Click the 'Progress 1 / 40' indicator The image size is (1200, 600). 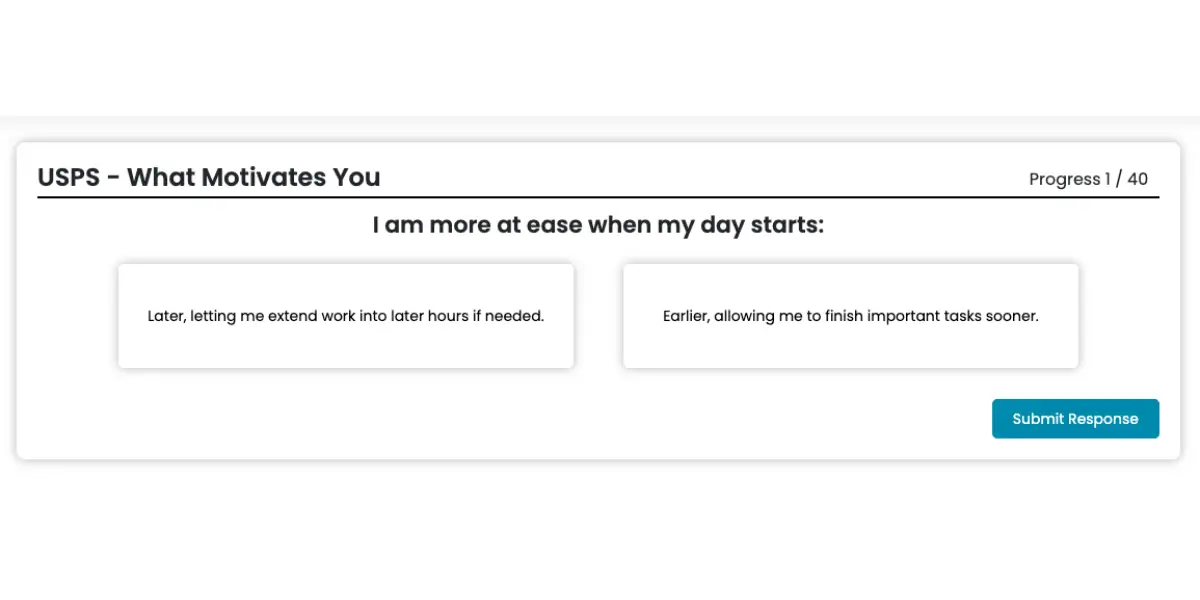[x=1088, y=179]
